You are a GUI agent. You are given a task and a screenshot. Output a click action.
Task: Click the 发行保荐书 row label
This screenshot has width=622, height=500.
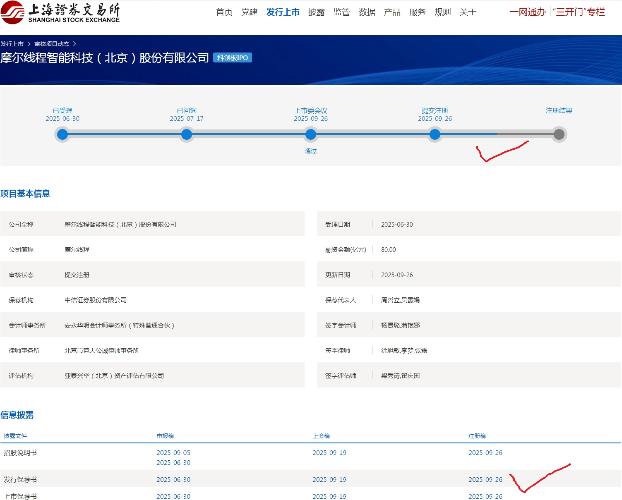pyautogui.click(x=20, y=480)
